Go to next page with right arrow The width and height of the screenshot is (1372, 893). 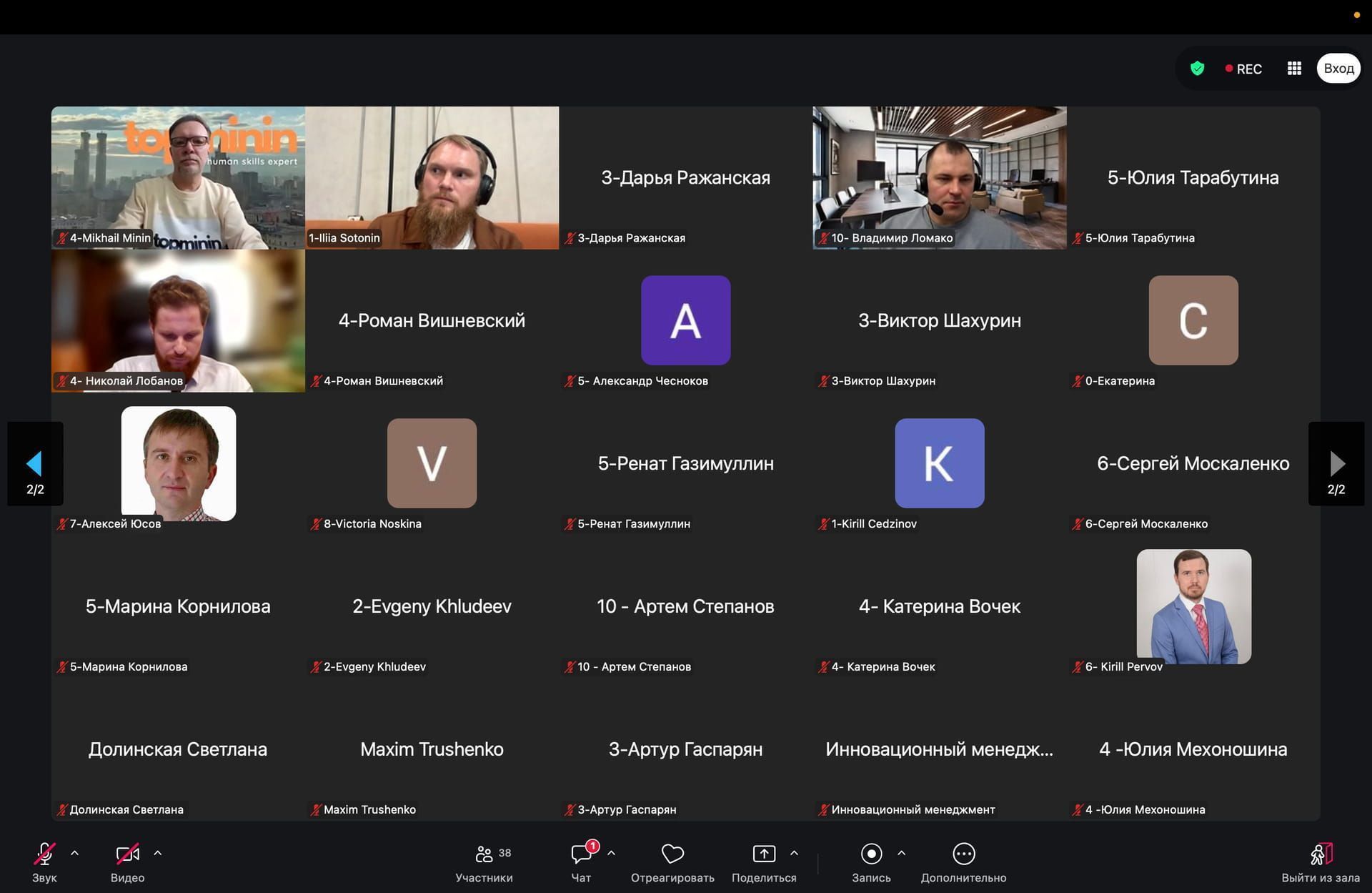click(1337, 464)
